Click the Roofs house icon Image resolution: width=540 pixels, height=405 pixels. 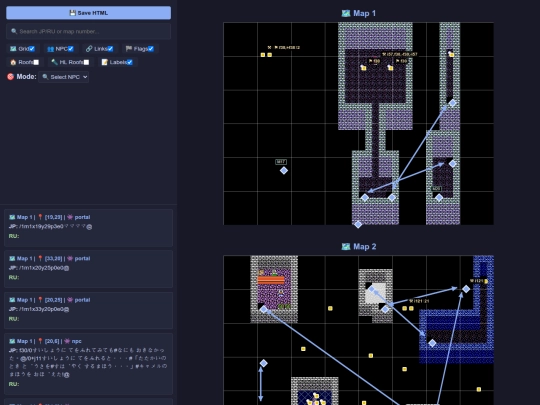13,62
